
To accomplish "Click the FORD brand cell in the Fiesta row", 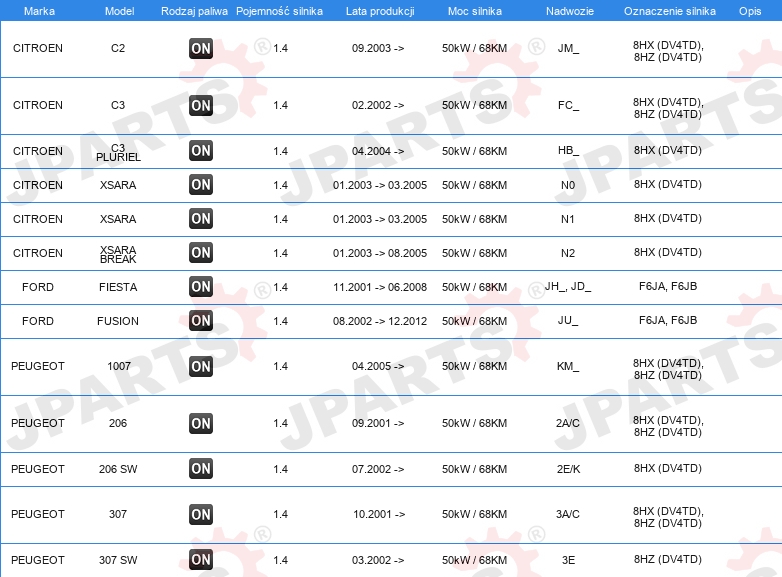I will (38, 287).
